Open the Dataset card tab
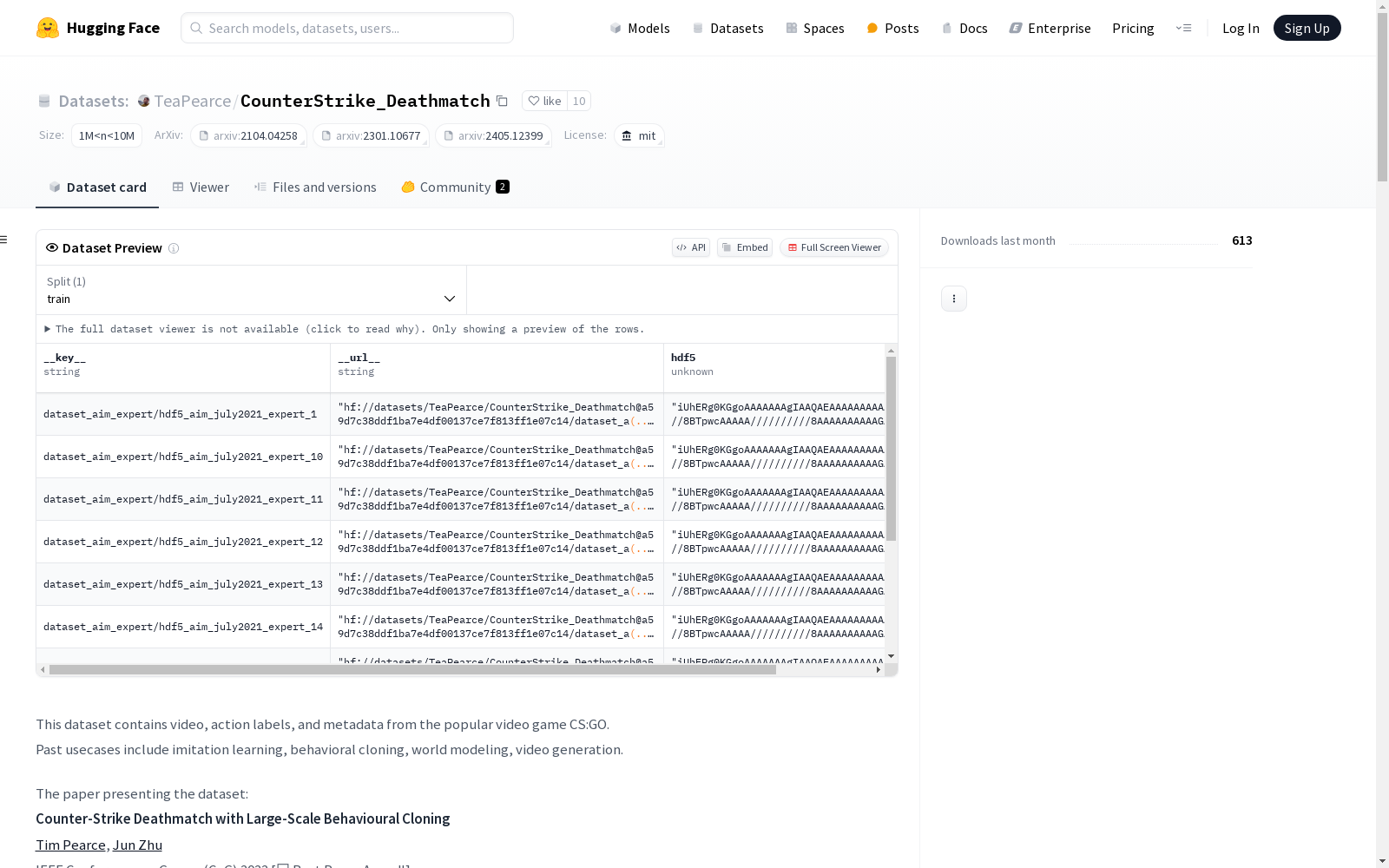This screenshot has width=1389, height=868. pyautogui.click(x=97, y=187)
